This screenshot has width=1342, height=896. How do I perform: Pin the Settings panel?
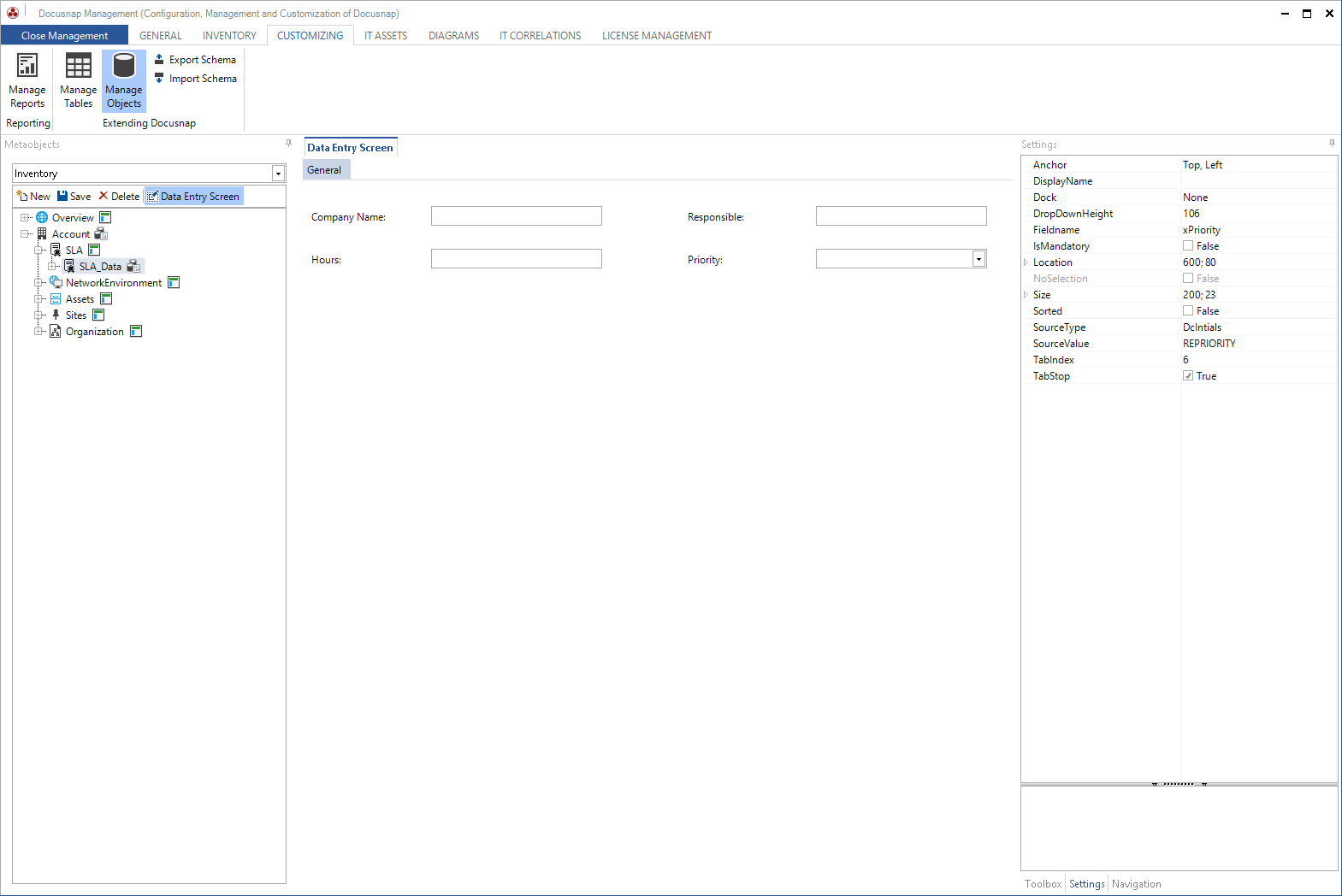pyautogui.click(x=1332, y=143)
